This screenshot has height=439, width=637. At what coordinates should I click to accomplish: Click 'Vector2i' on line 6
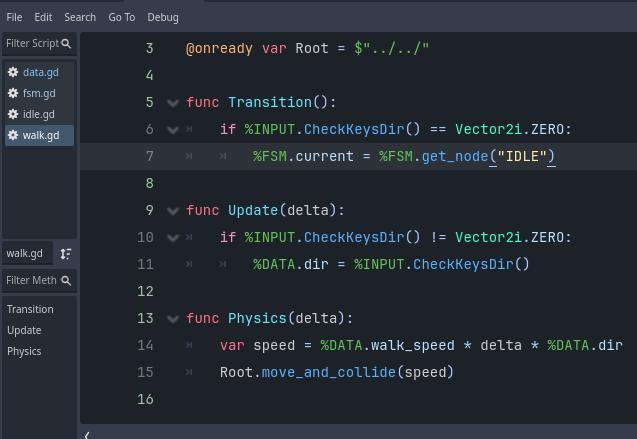[488, 130]
